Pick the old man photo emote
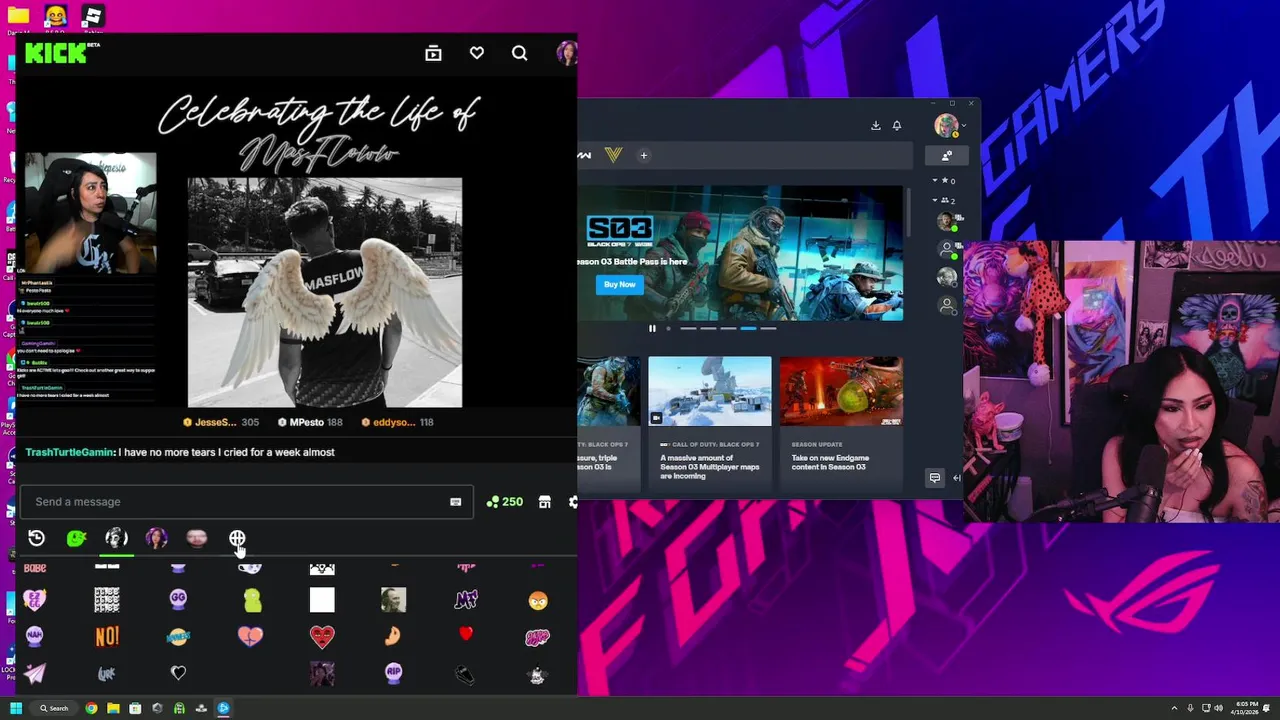Viewport: 1280px width, 720px height. pyautogui.click(x=393, y=600)
